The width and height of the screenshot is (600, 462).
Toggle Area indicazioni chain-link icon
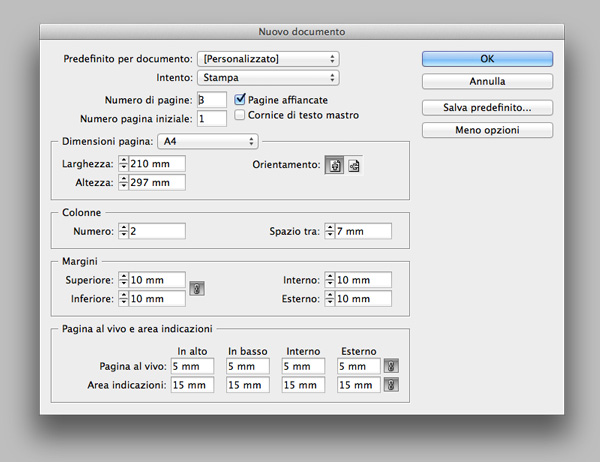point(391,384)
